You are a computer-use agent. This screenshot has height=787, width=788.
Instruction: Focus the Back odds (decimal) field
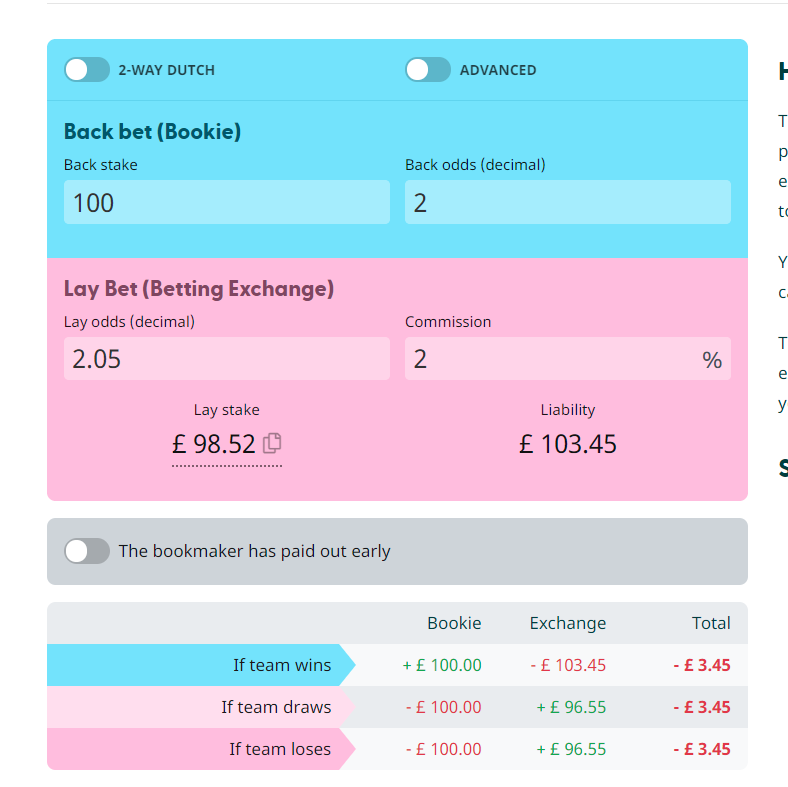tap(568, 202)
